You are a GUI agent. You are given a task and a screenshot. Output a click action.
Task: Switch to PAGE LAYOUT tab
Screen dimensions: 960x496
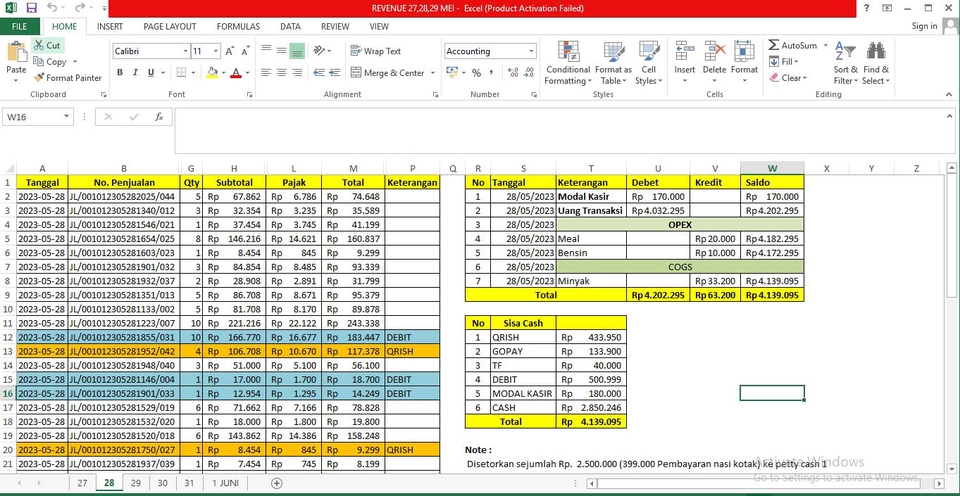point(170,26)
